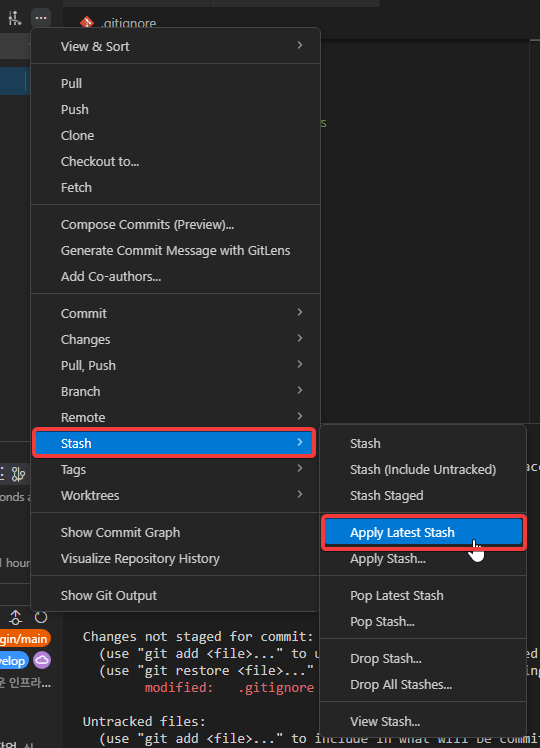Click 'Changes not staged for commit:' text

[x=198, y=636]
